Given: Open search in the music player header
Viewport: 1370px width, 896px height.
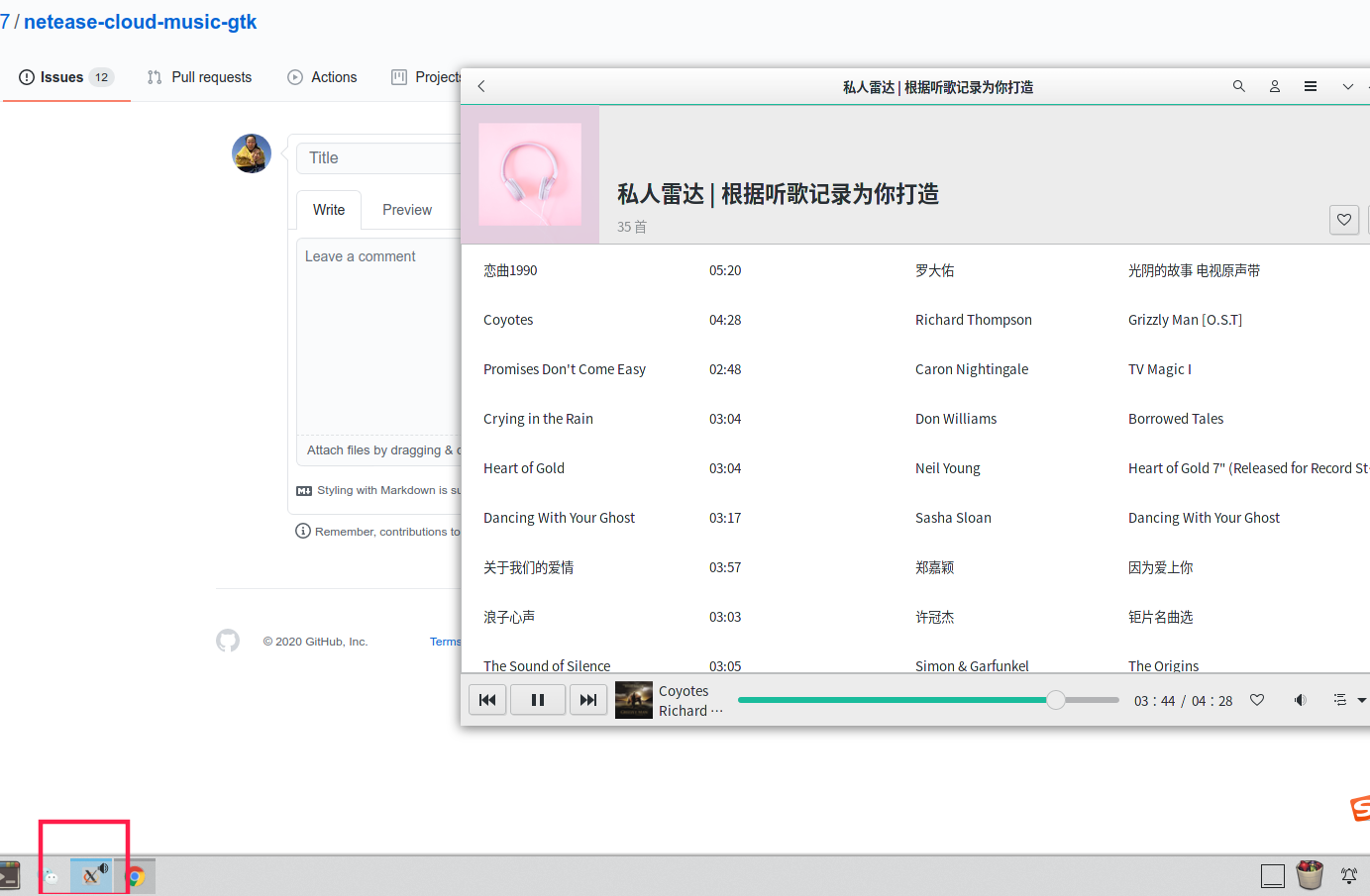Looking at the screenshot, I should (x=1238, y=86).
